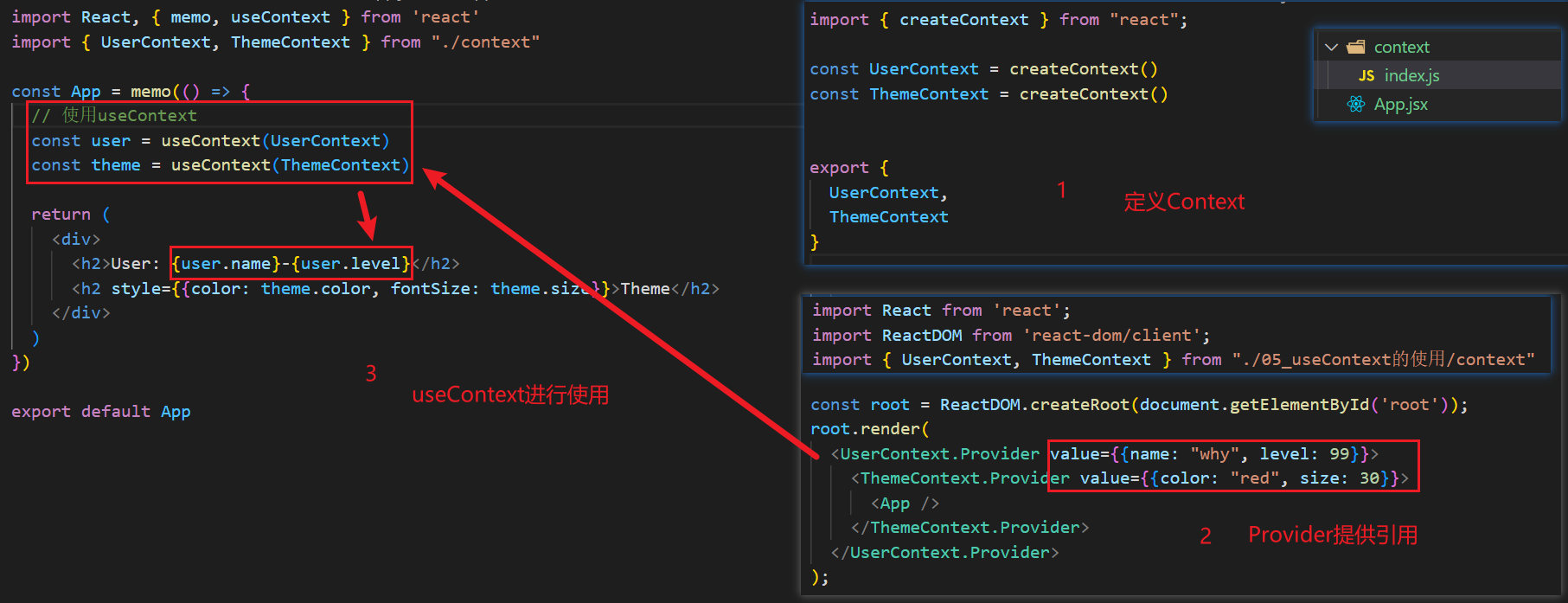Image resolution: width=1568 pixels, height=603 pixels.
Task: Open the App.jsx file name
Action: pos(1401,104)
